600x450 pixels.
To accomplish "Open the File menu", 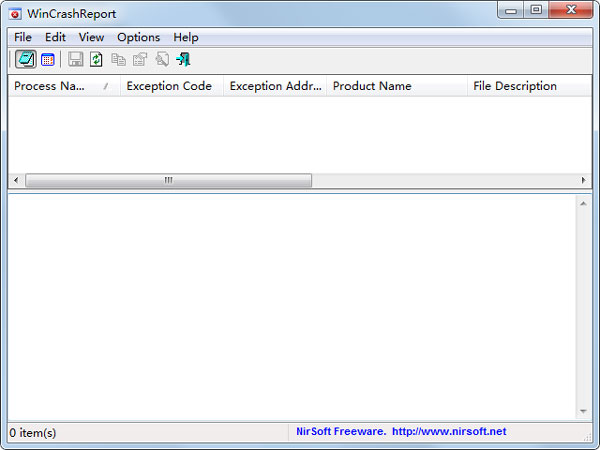I will click(23, 37).
